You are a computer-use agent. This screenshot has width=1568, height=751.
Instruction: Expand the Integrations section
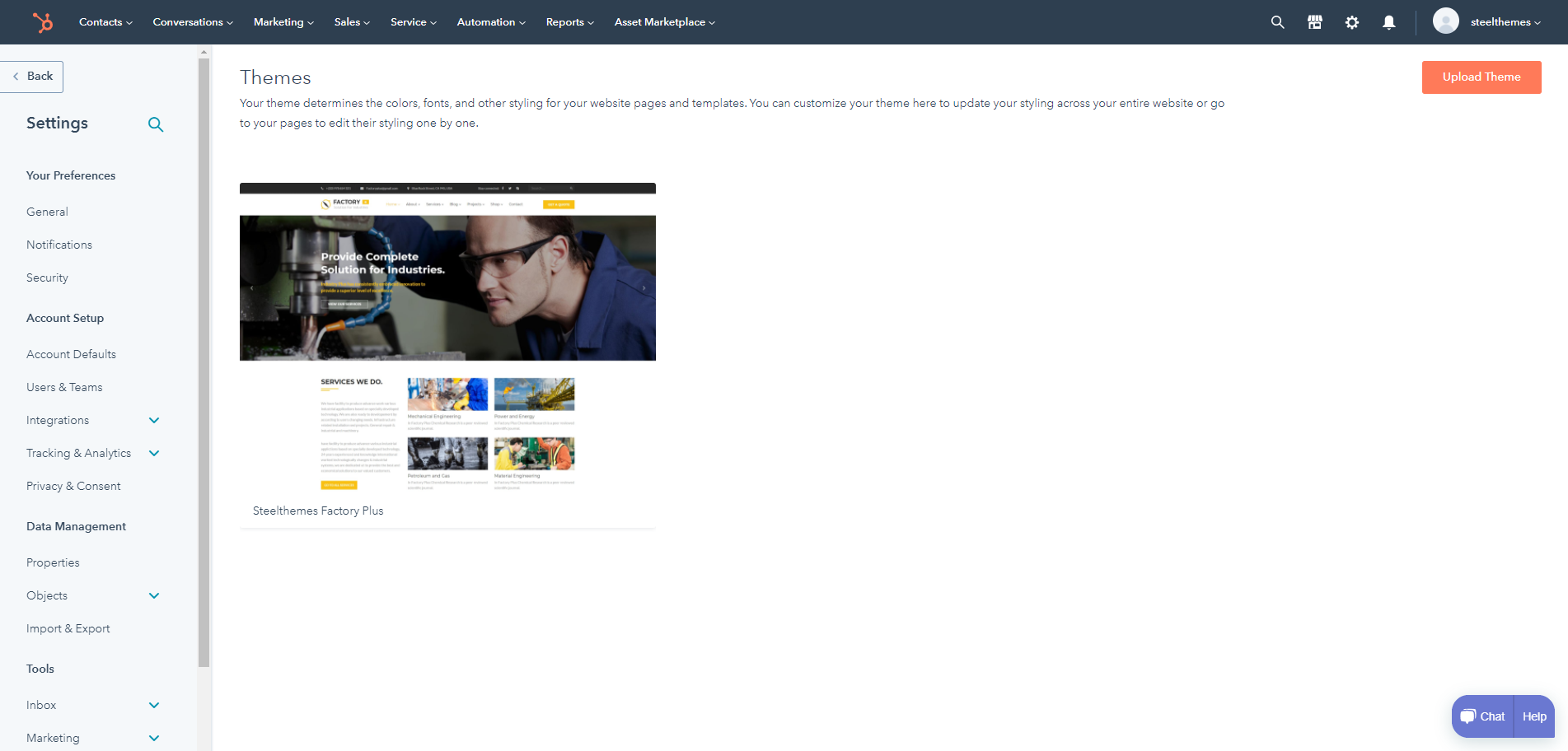tap(154, 420)
